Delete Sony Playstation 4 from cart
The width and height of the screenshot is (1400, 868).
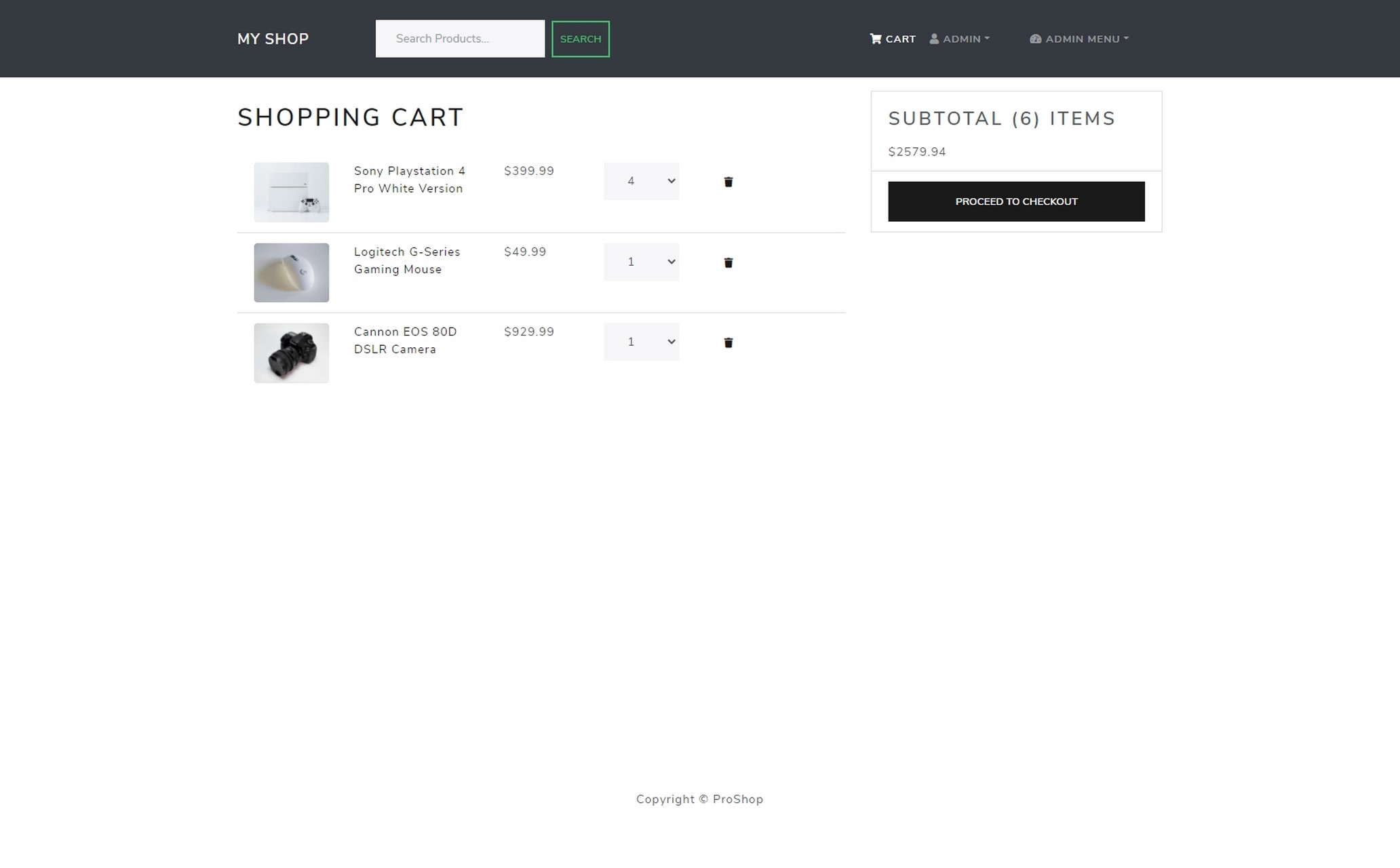coord(728,182)
